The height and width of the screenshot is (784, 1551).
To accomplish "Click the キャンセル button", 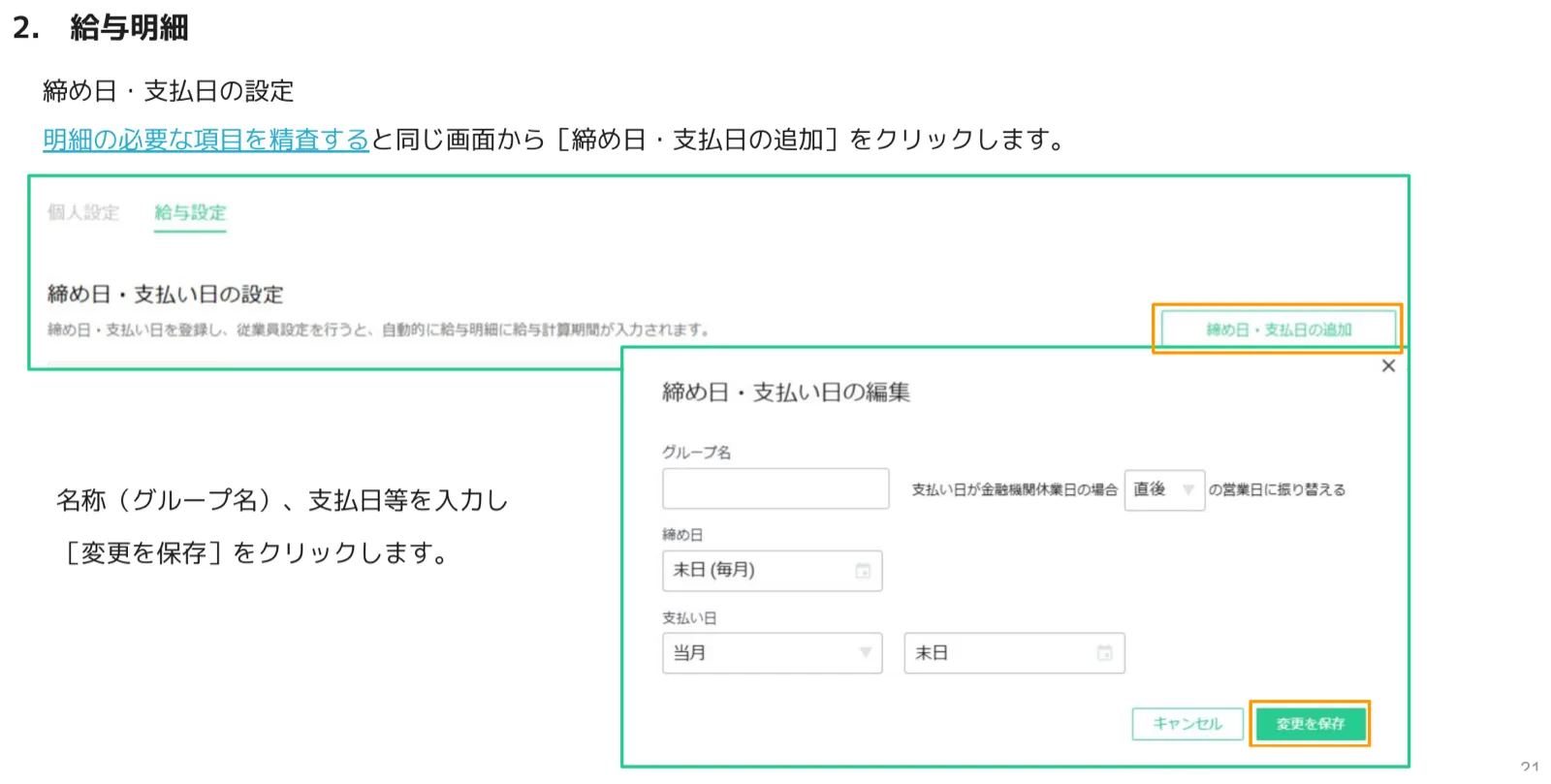I will pos(1187,724).
